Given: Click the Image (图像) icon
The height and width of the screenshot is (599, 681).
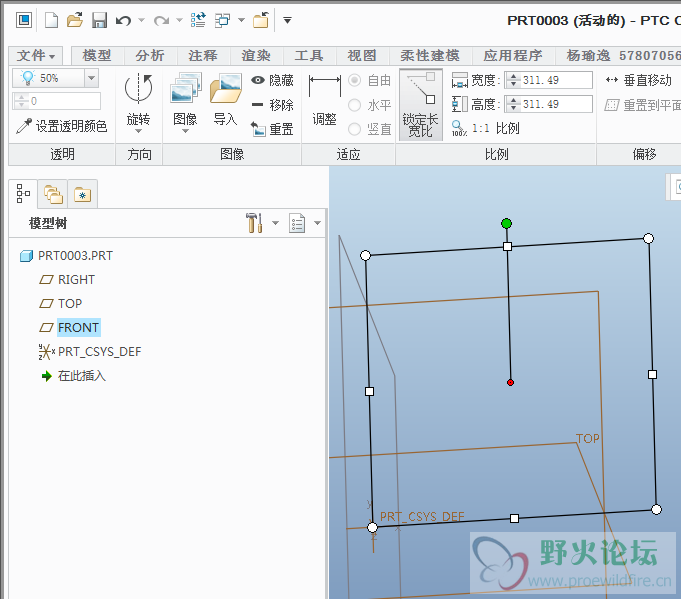Looking at the screenshot, I should [x=185, y=88].
